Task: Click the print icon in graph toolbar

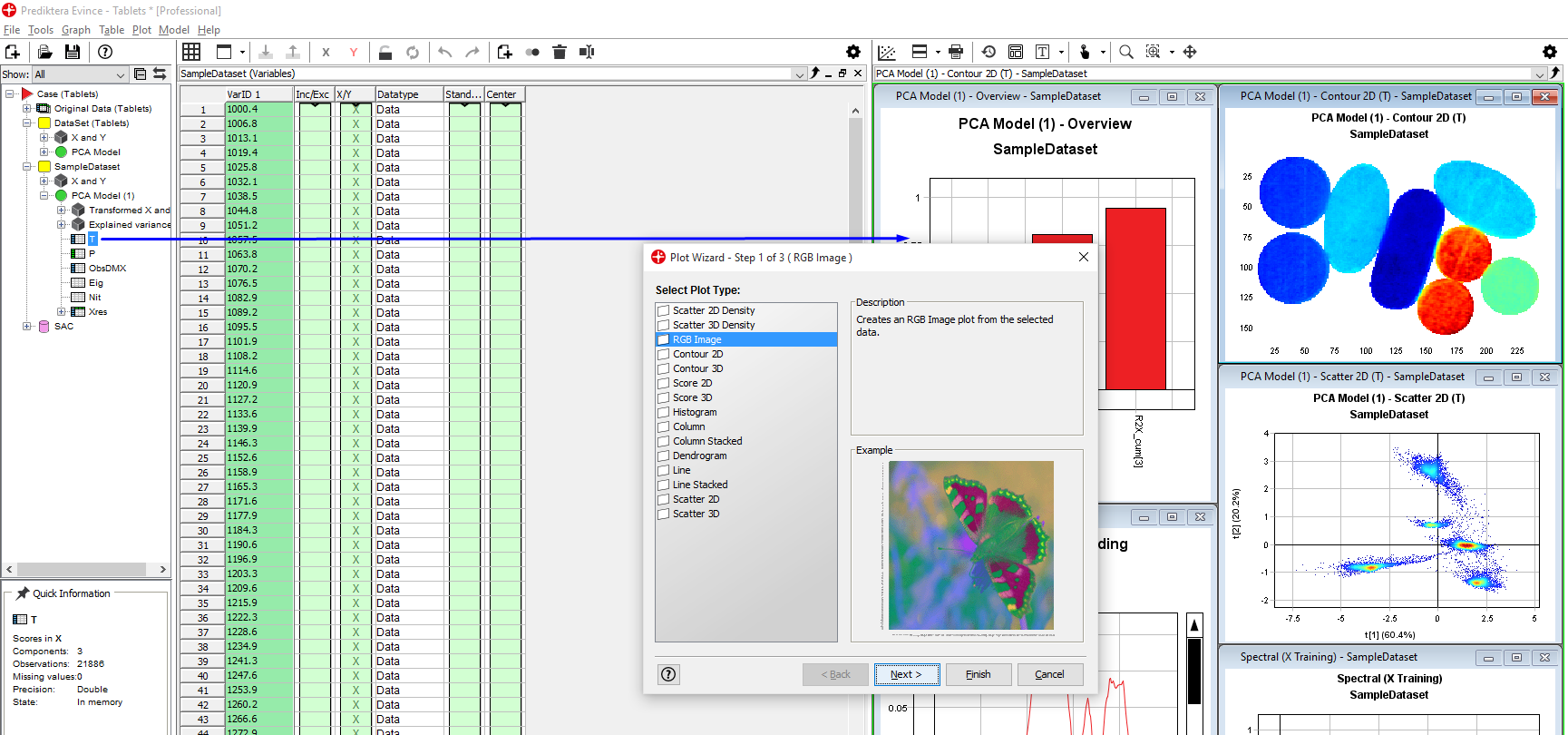Action: click(955, 52)
